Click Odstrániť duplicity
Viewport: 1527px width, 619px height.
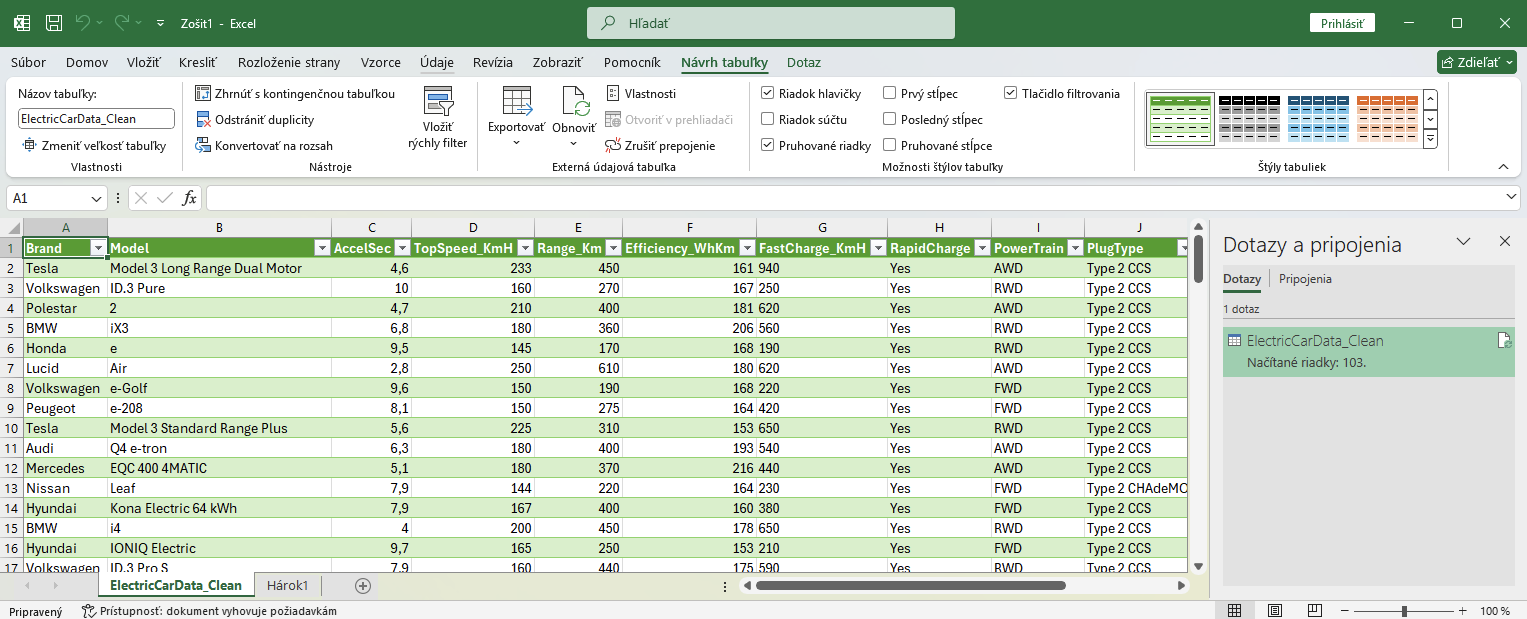(x=254, y=119)
